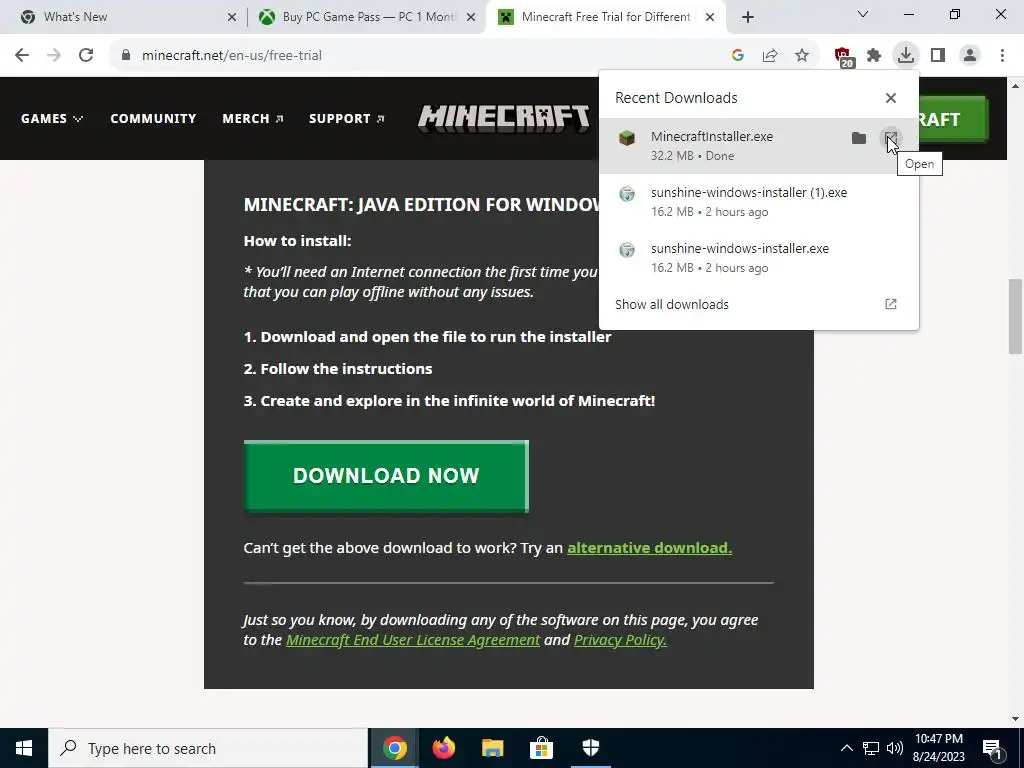Viewport: 1024px width, 768px height.
Task: Click the Show all downloads external icon
Action: 891,304
